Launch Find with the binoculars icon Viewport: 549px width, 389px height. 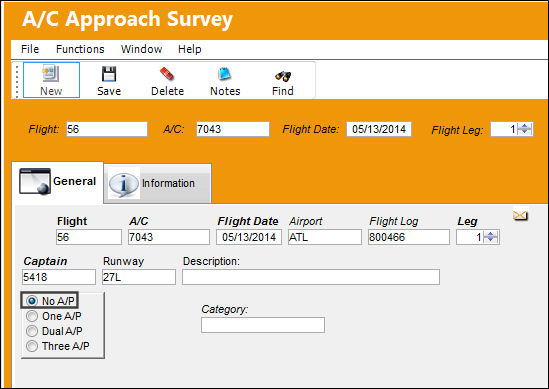coord(283,80)
